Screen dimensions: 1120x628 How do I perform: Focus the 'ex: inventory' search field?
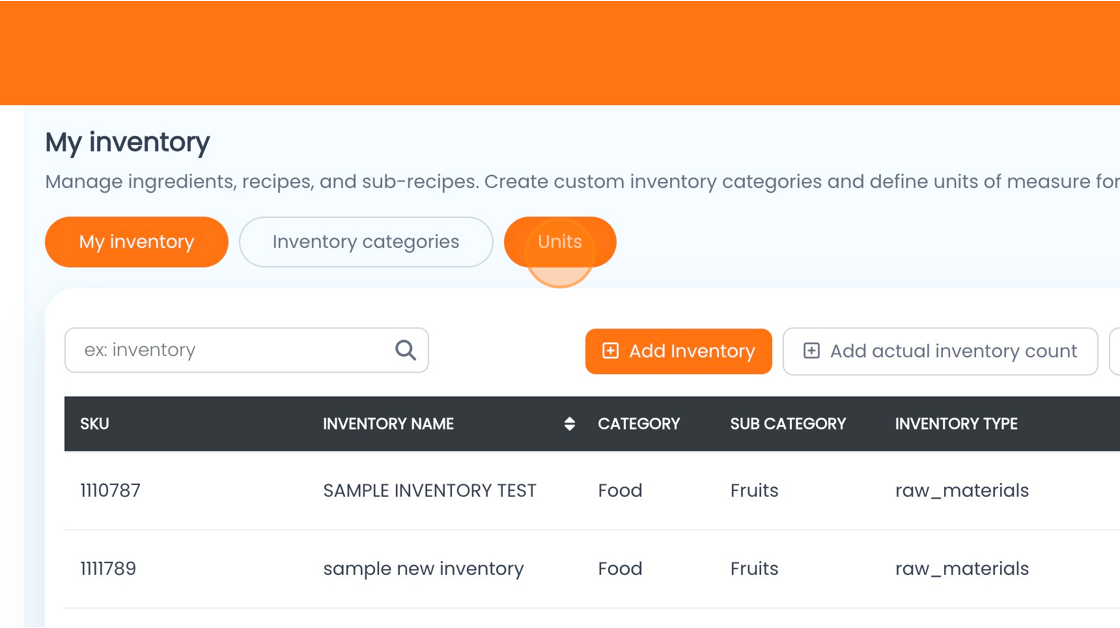pyautogui.click(x=246, y=350)
